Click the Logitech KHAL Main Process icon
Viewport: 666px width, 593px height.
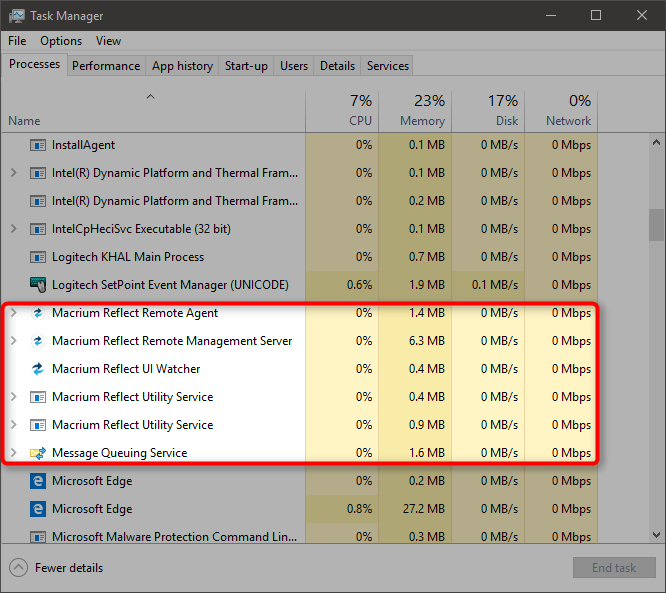[x=38, y=257]
